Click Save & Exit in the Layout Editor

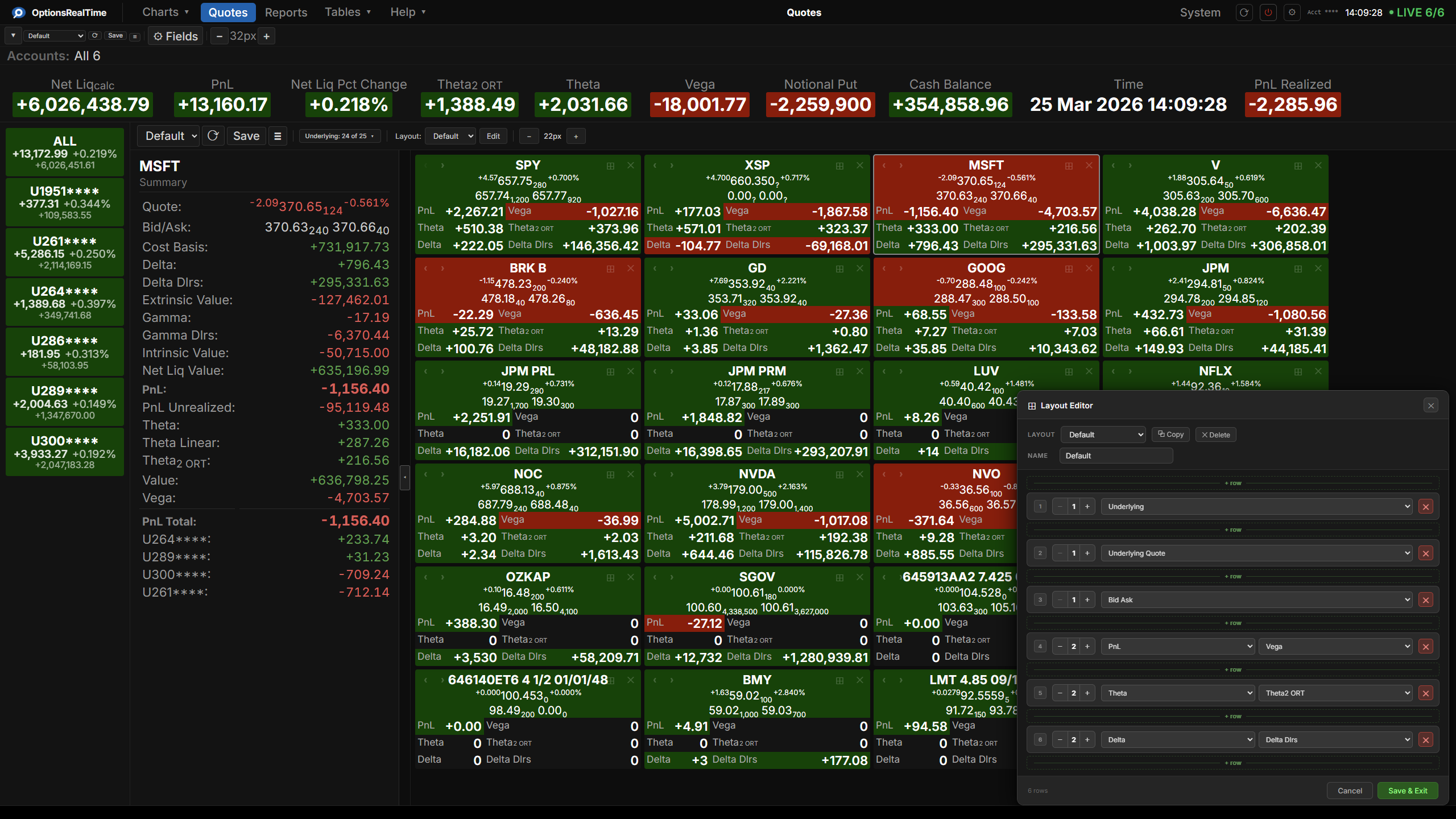pos(1408,791)
